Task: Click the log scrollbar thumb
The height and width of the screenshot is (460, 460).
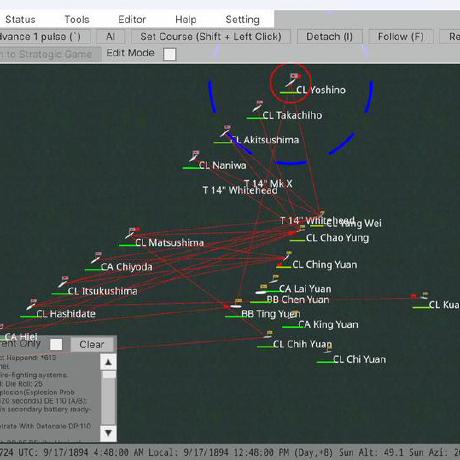Action: 108,375
